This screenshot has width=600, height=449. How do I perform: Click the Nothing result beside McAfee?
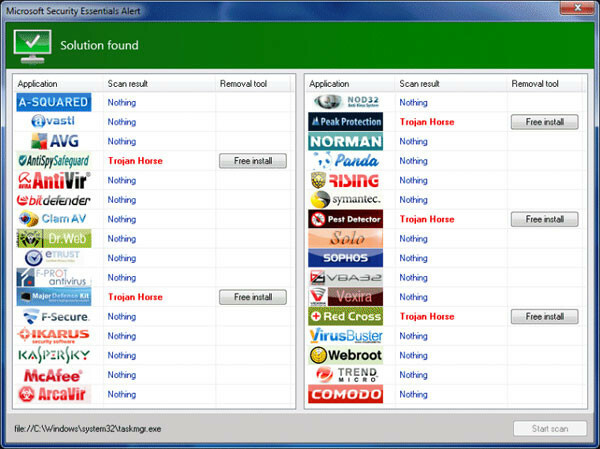coord(122,375)
